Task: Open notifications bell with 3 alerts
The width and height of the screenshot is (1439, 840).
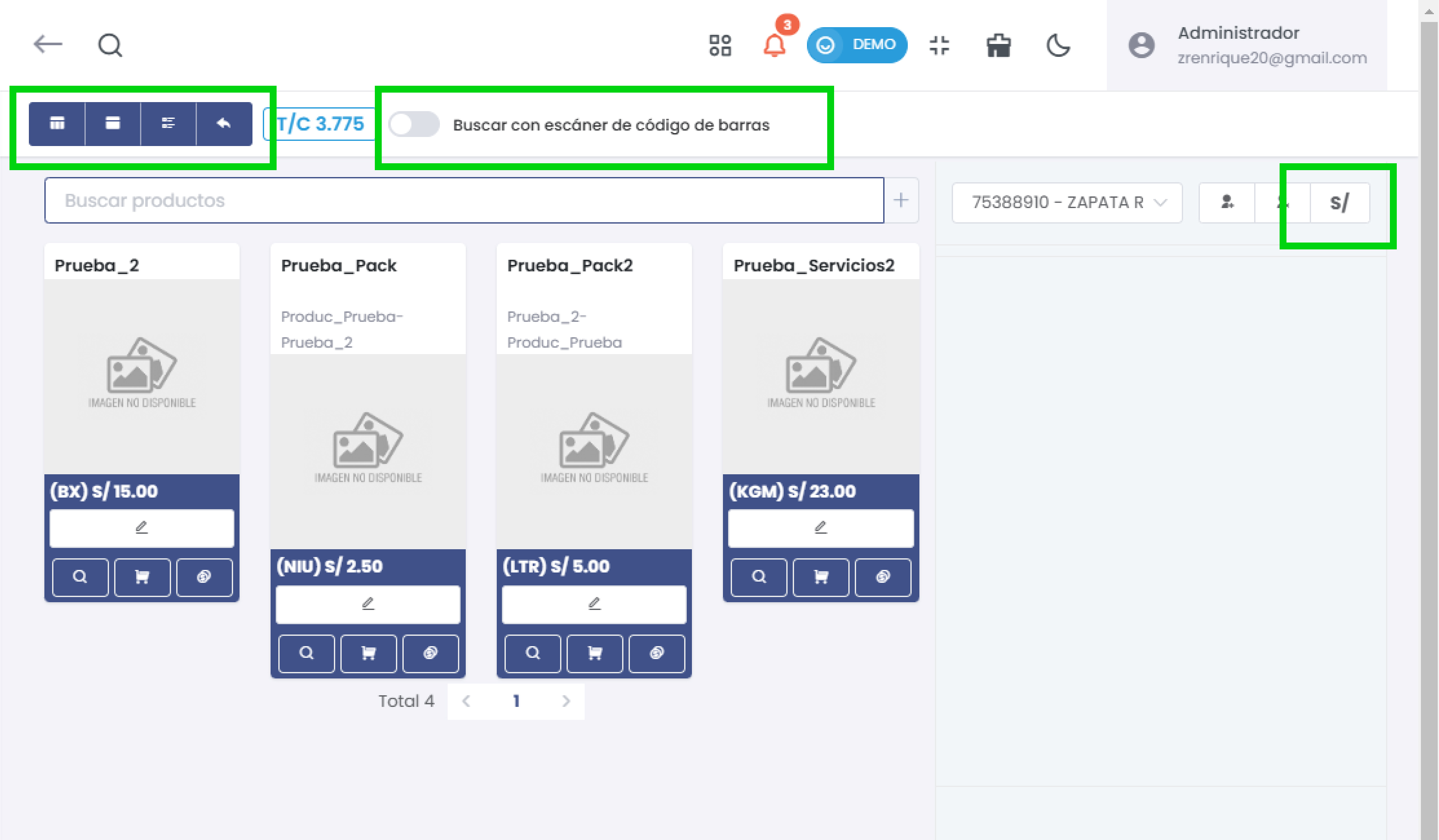Action: coord(775,46)
